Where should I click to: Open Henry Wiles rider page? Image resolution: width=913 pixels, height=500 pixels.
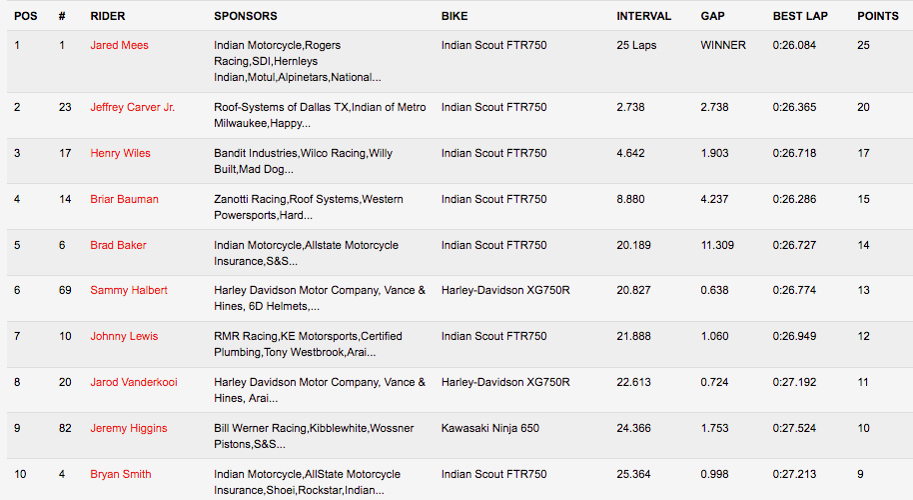(x=120, y=153)
